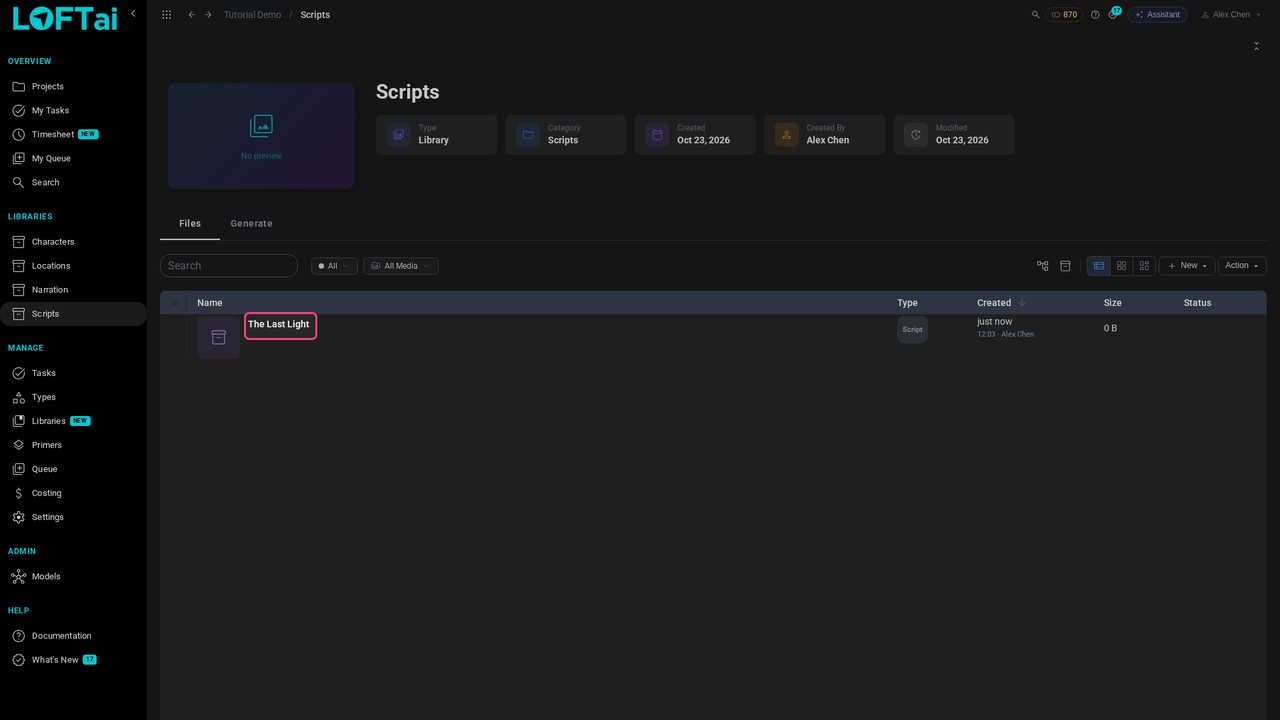1280x720 pixels.
Task: Open Projects in the sidebar
Action: [73, 87]
